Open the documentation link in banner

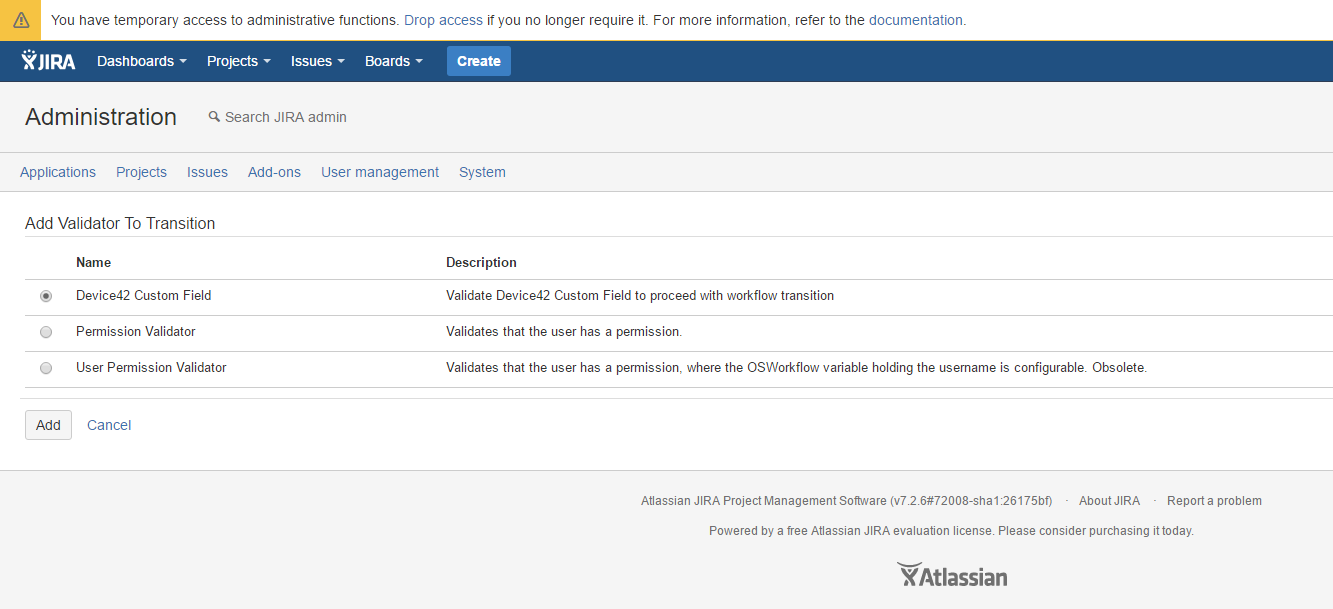pyautogui.click(x=915, y=20)
